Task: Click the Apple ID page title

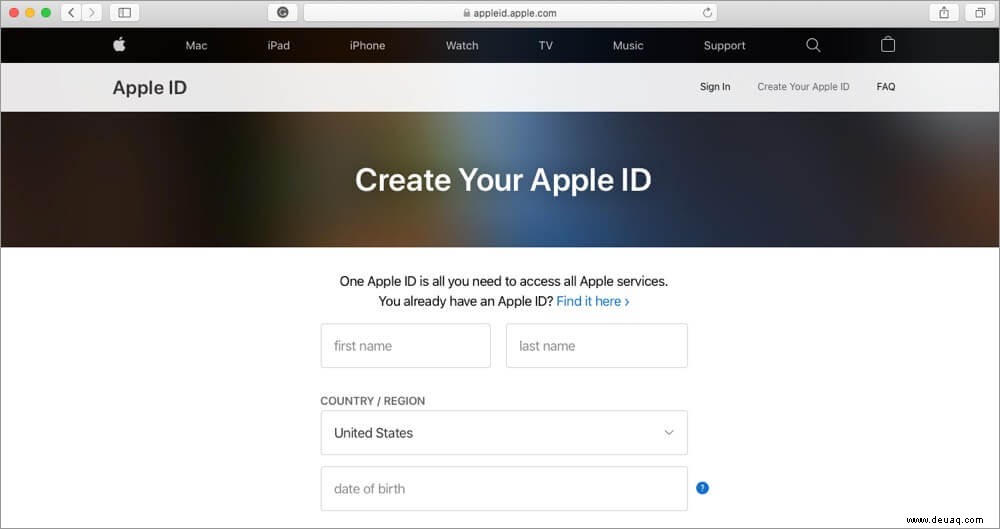Action: point(150,88)
